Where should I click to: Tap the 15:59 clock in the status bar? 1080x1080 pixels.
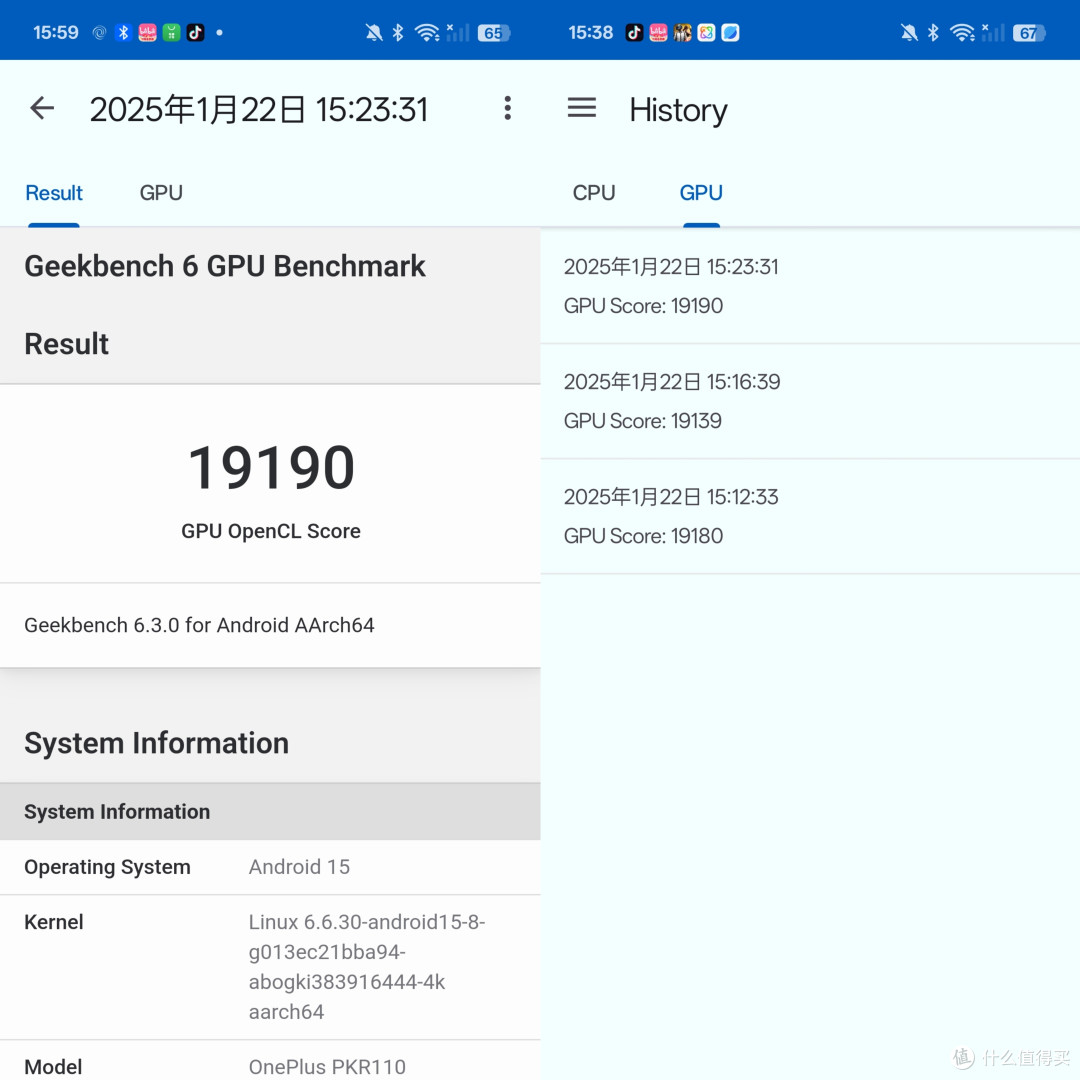[x=56, y=32]
